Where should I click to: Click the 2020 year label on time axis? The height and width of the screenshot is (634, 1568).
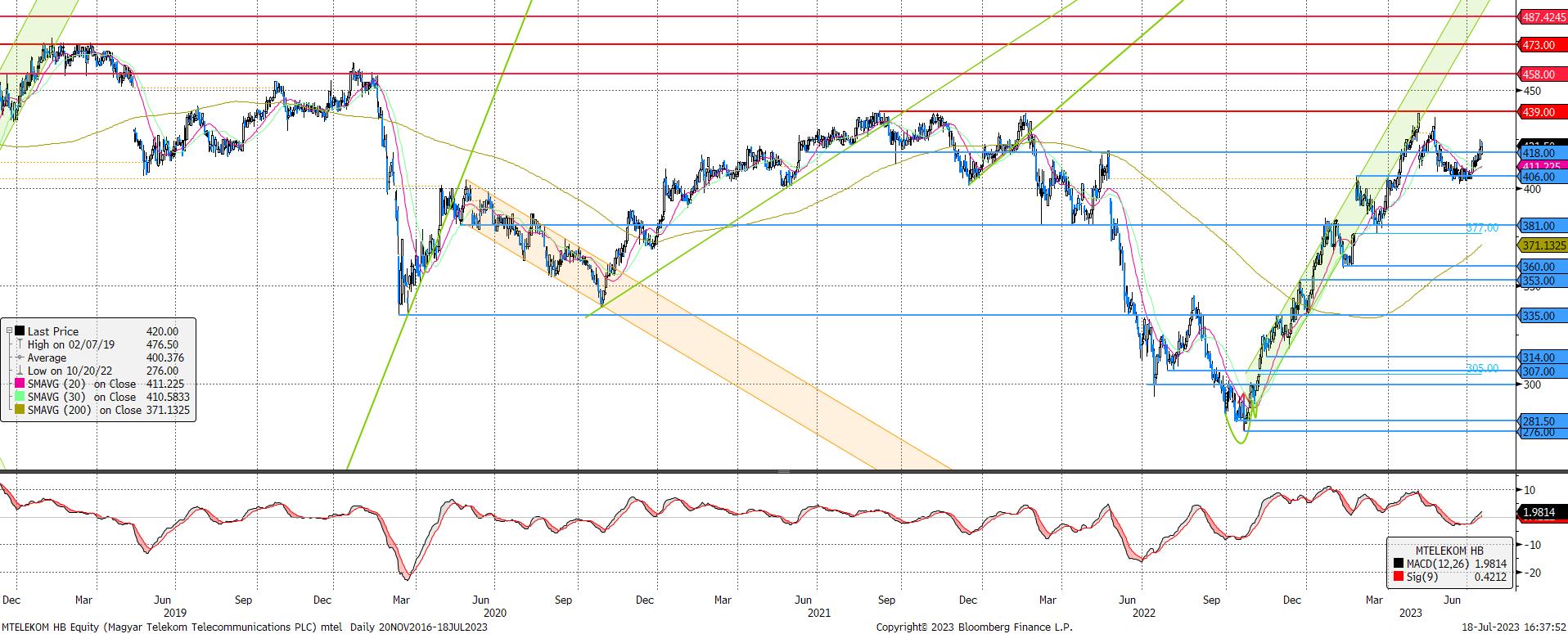[494, 613]
